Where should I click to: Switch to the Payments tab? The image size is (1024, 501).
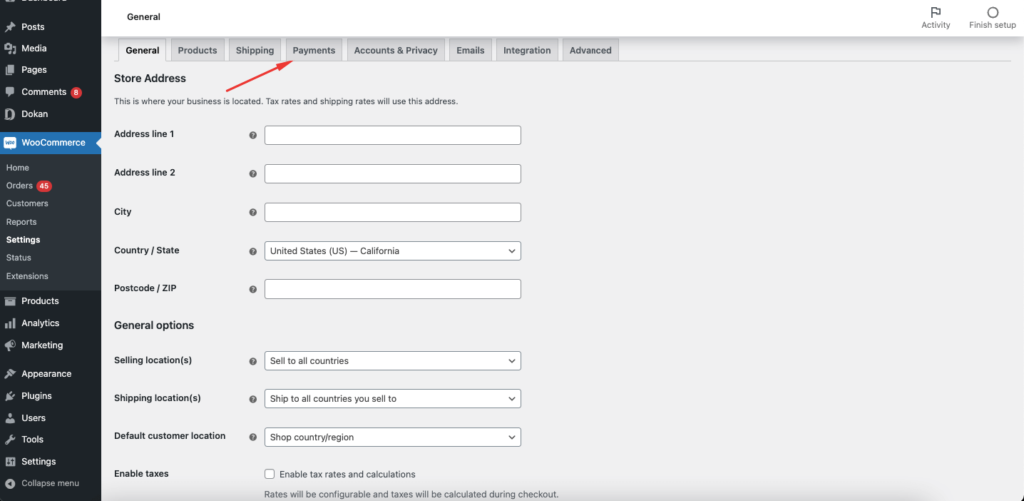pyautogui.click(x=313, y=50)
